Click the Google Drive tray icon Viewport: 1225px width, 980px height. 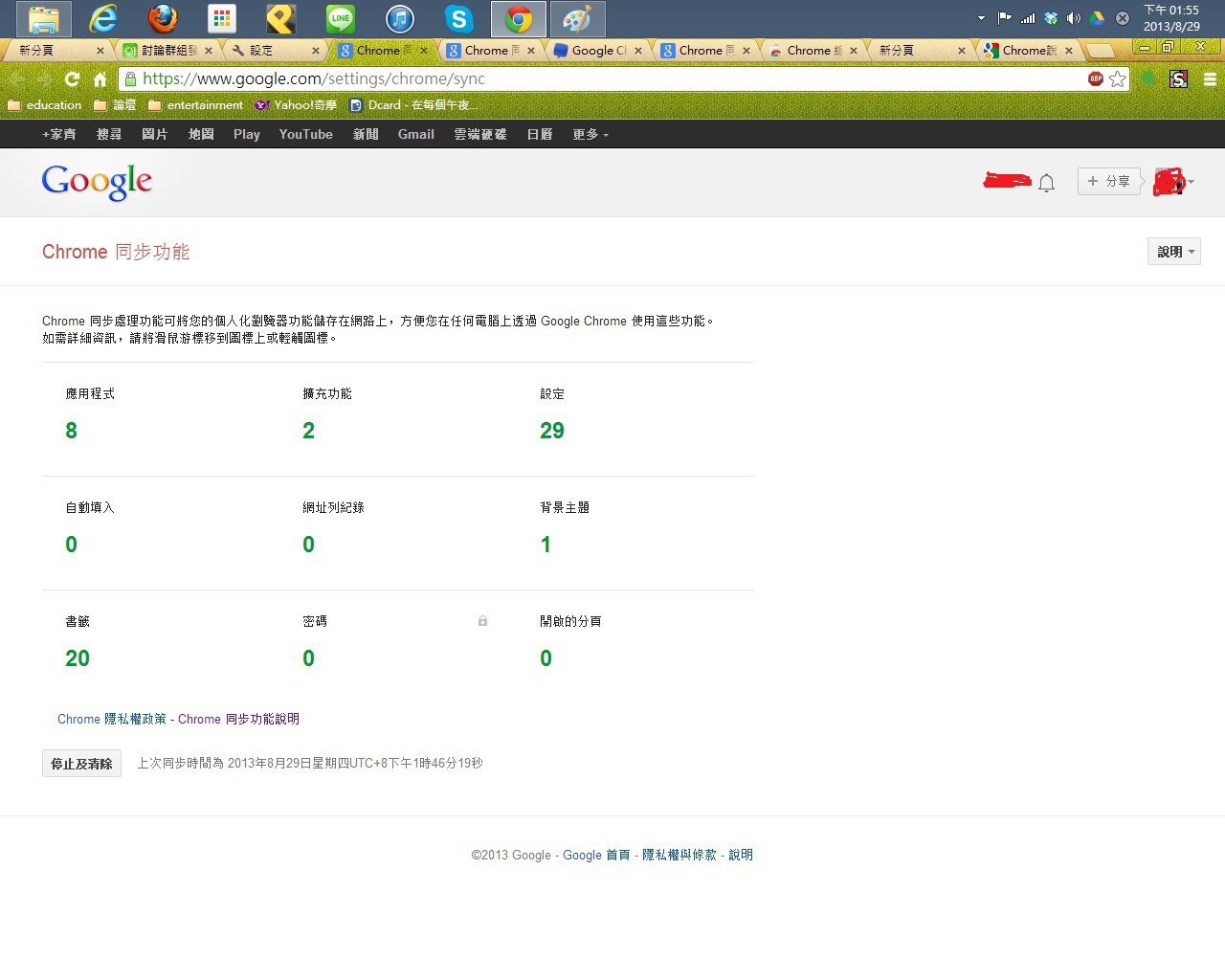[x=1097, y=18]
